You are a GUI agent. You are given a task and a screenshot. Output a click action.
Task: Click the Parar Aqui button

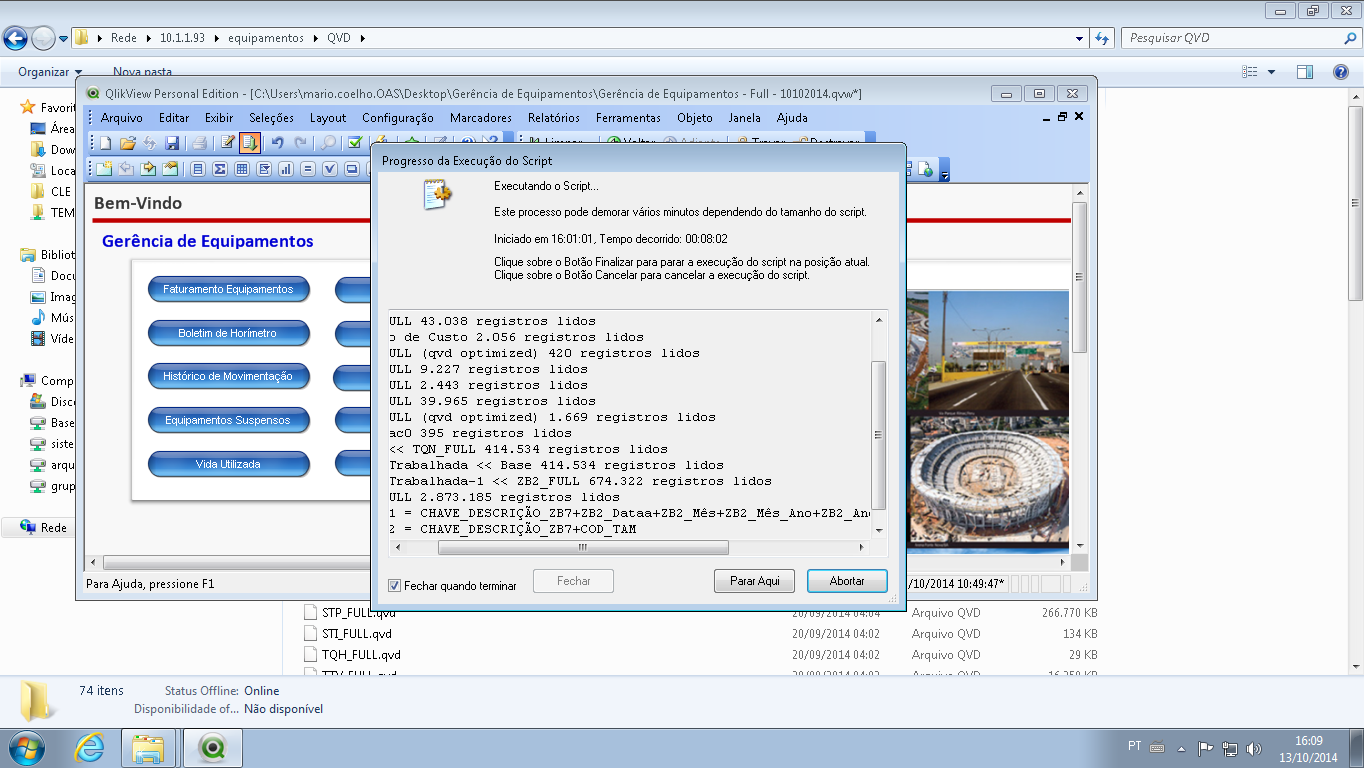click(x=755, y=581)
